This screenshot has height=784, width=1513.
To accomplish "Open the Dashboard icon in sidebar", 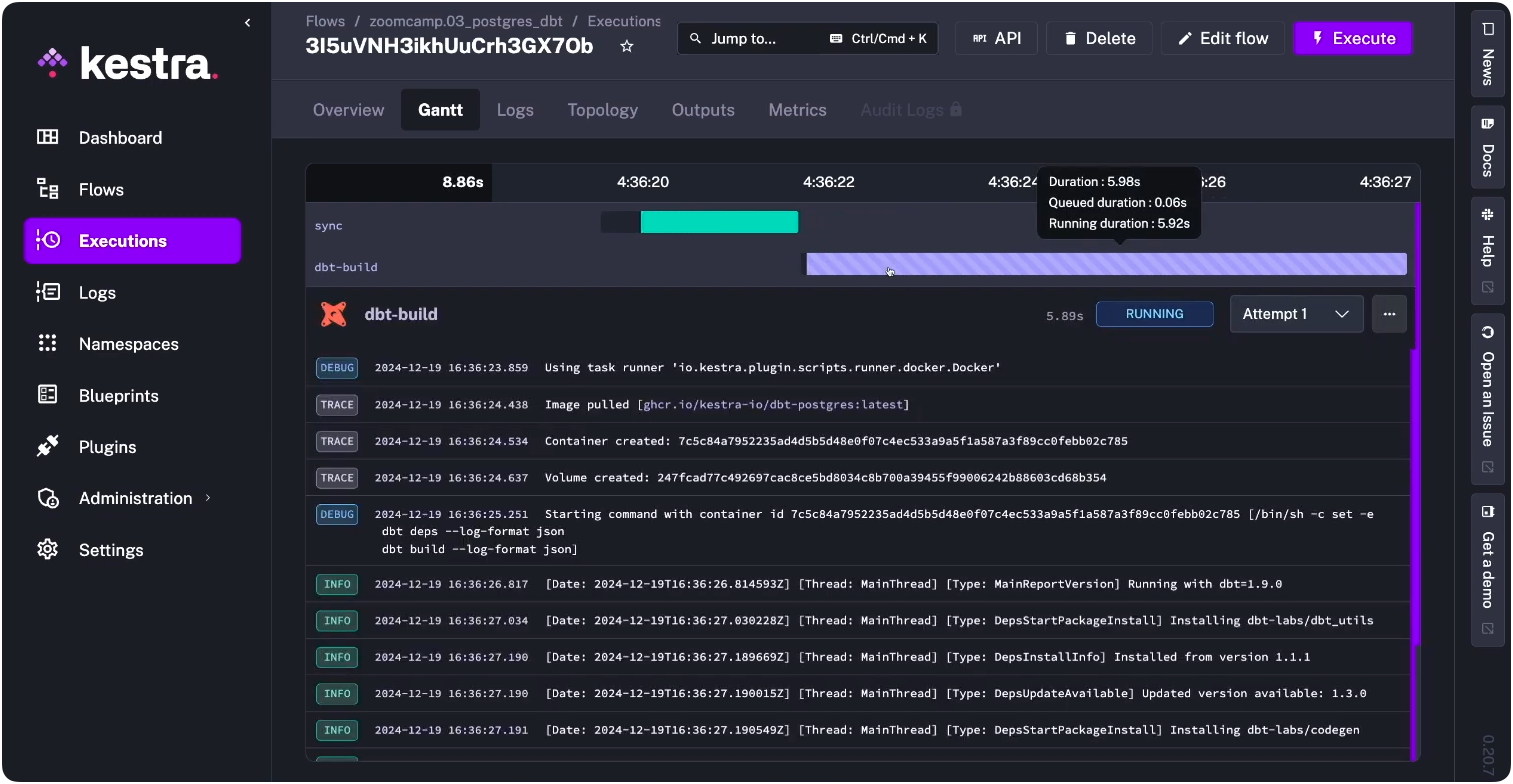I will [x=47, y=138].
